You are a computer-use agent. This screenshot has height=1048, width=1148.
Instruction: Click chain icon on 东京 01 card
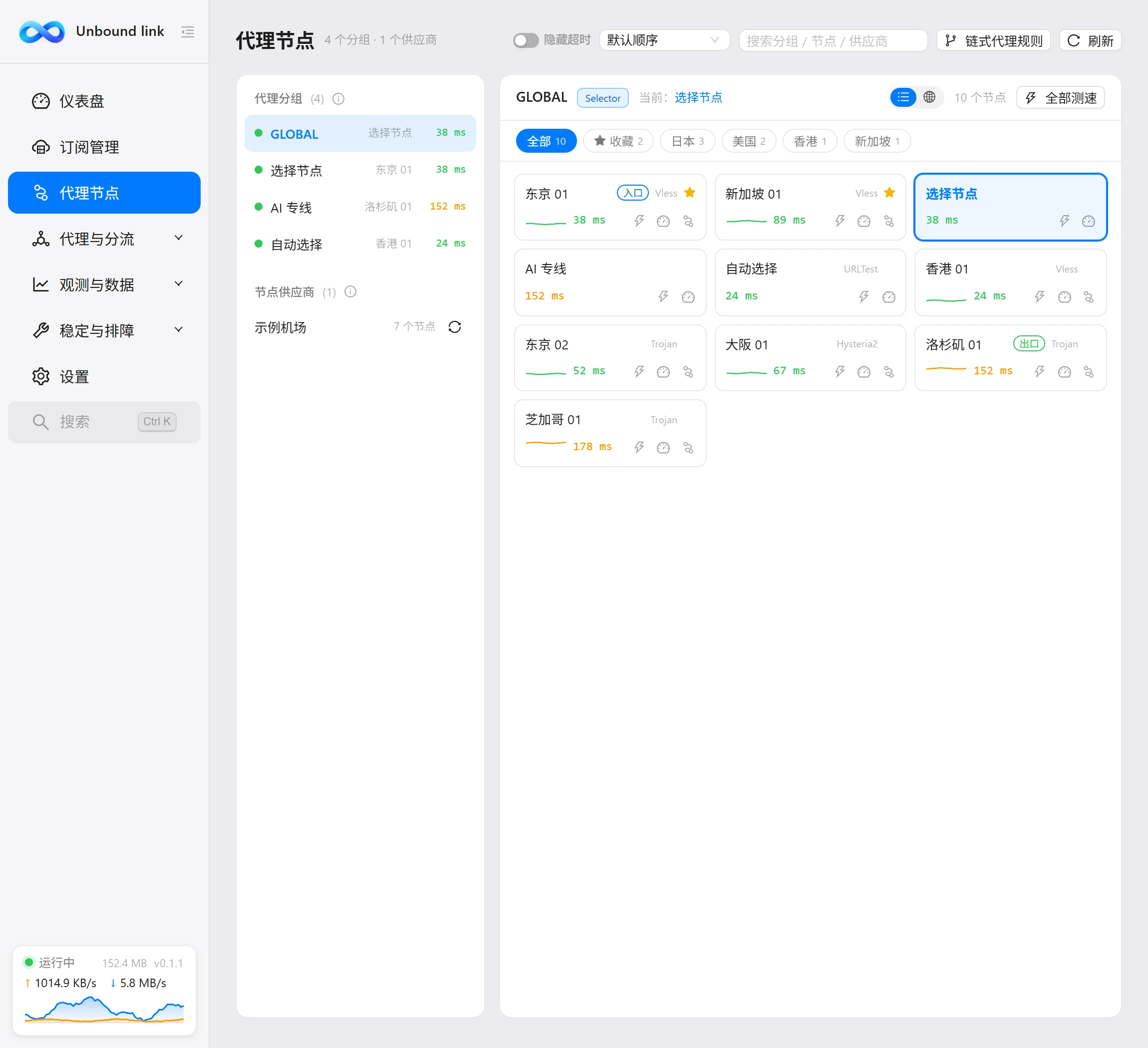(688, 221)
